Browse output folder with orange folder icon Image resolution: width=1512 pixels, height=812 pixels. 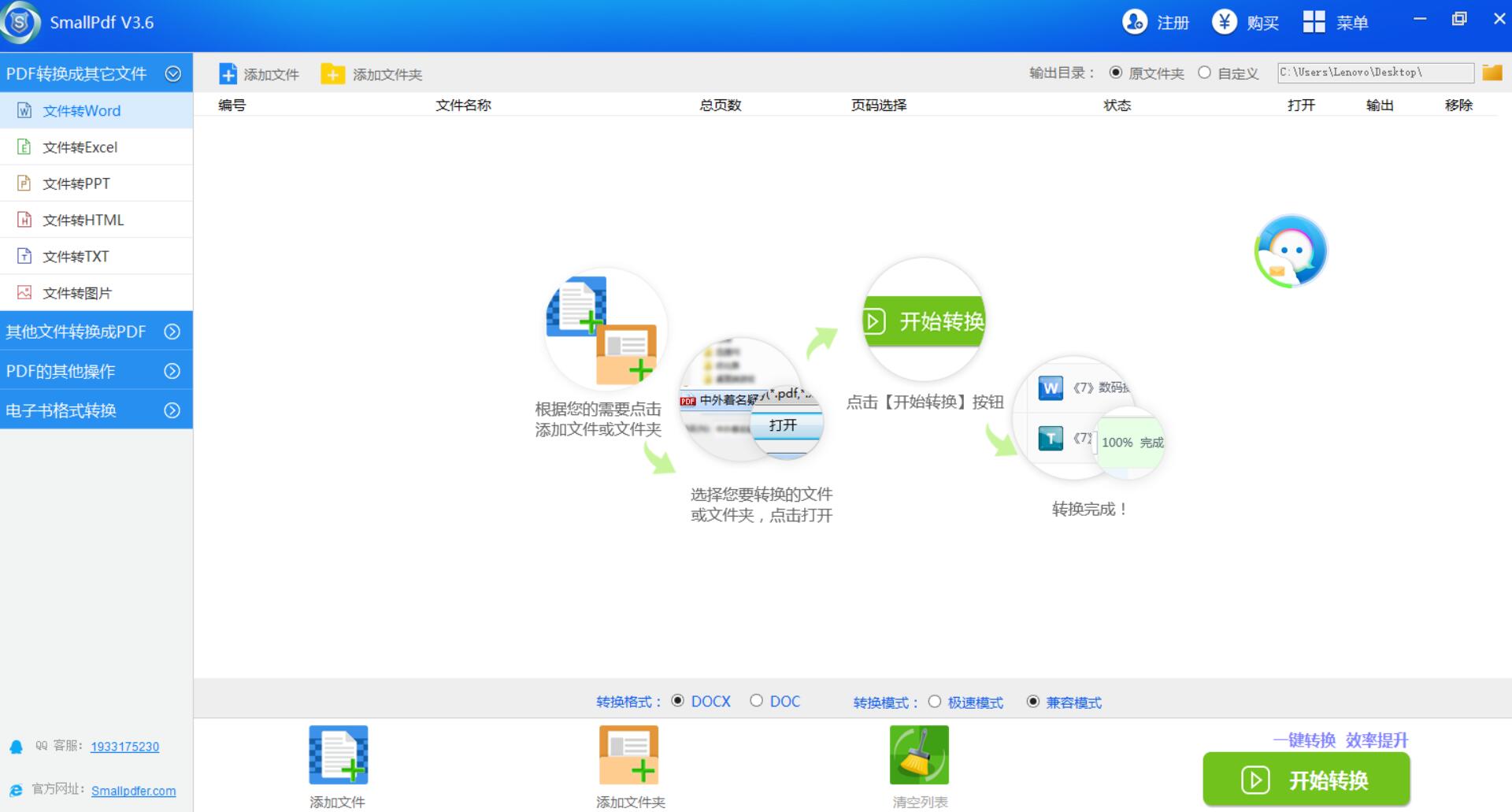1492,72
